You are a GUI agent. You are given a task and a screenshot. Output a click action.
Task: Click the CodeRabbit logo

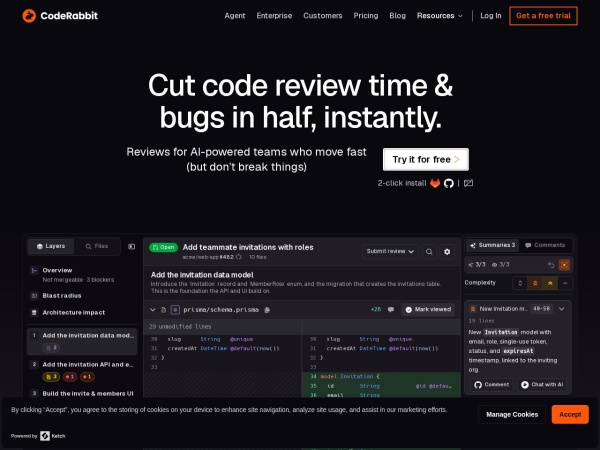click(x=60, y=16)
